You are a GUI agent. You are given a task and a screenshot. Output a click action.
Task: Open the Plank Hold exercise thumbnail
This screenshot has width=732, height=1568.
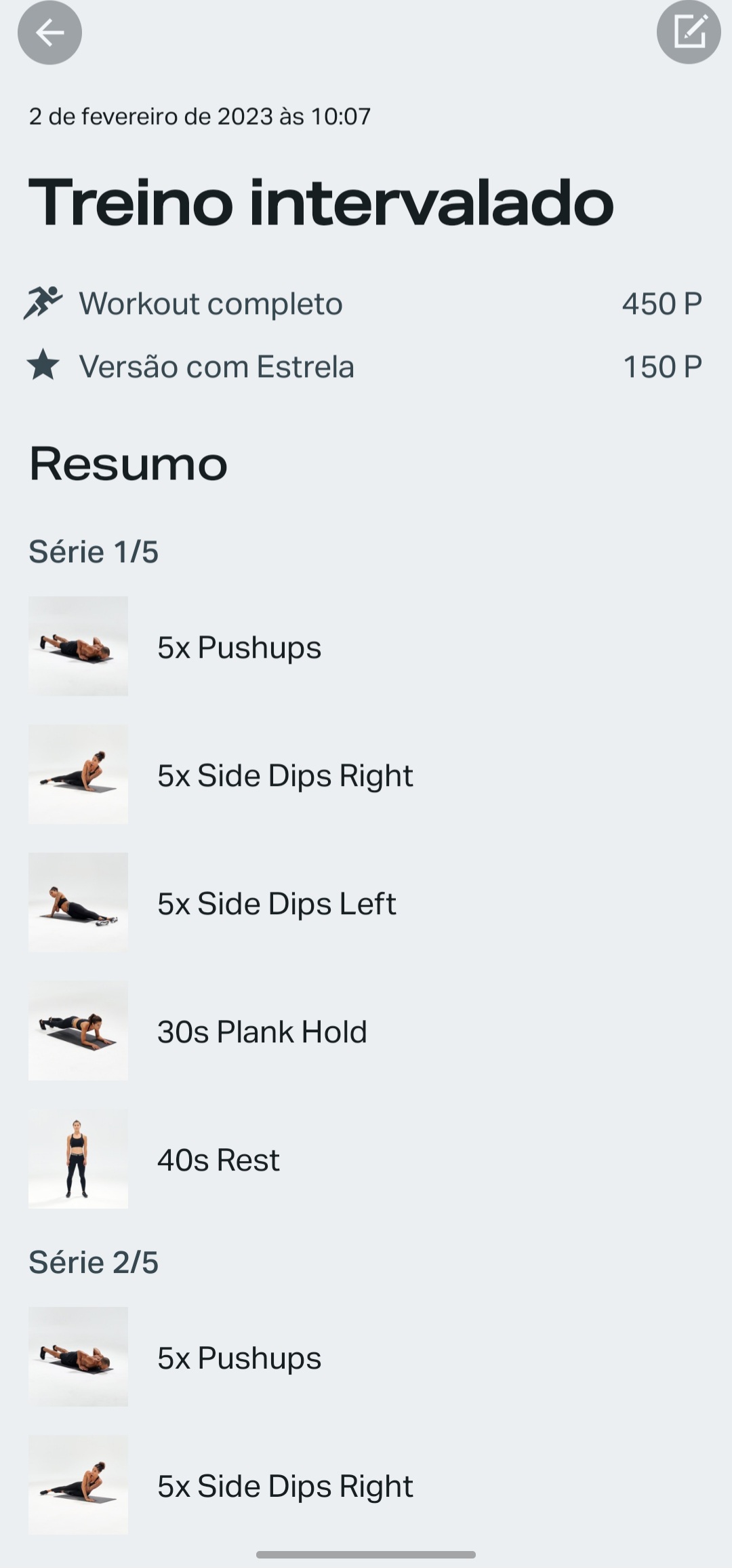click(78, 1030)
